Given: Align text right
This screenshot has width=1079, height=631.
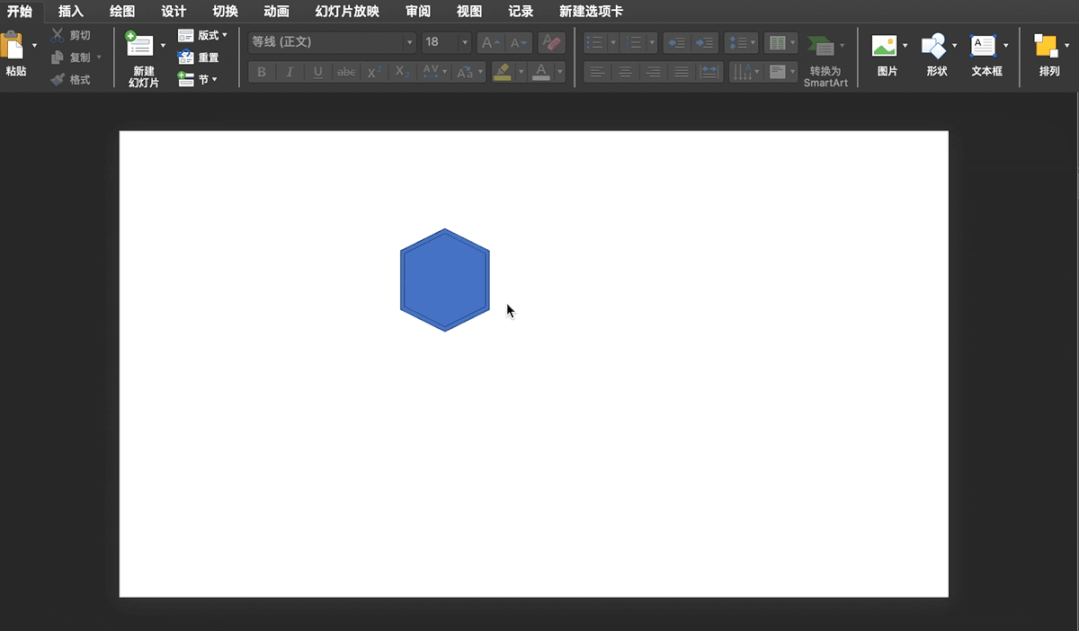Looking at the screenshot, I should coord(653,72).
